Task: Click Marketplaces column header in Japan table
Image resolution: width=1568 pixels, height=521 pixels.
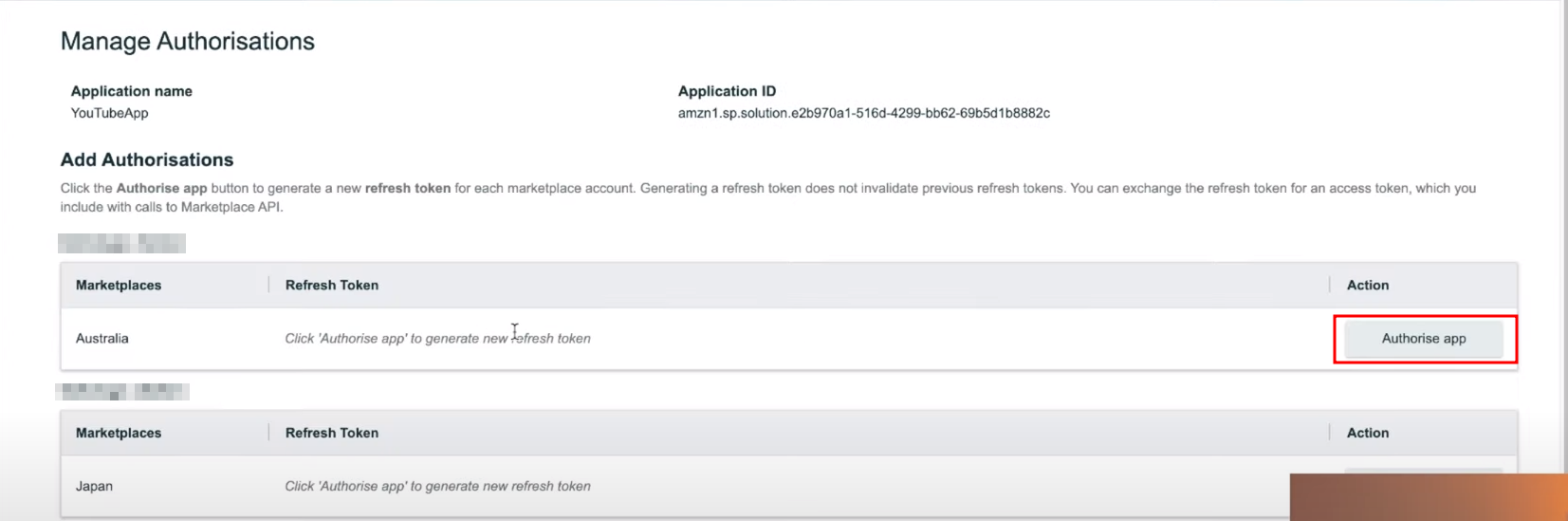Action: [119, 433]
